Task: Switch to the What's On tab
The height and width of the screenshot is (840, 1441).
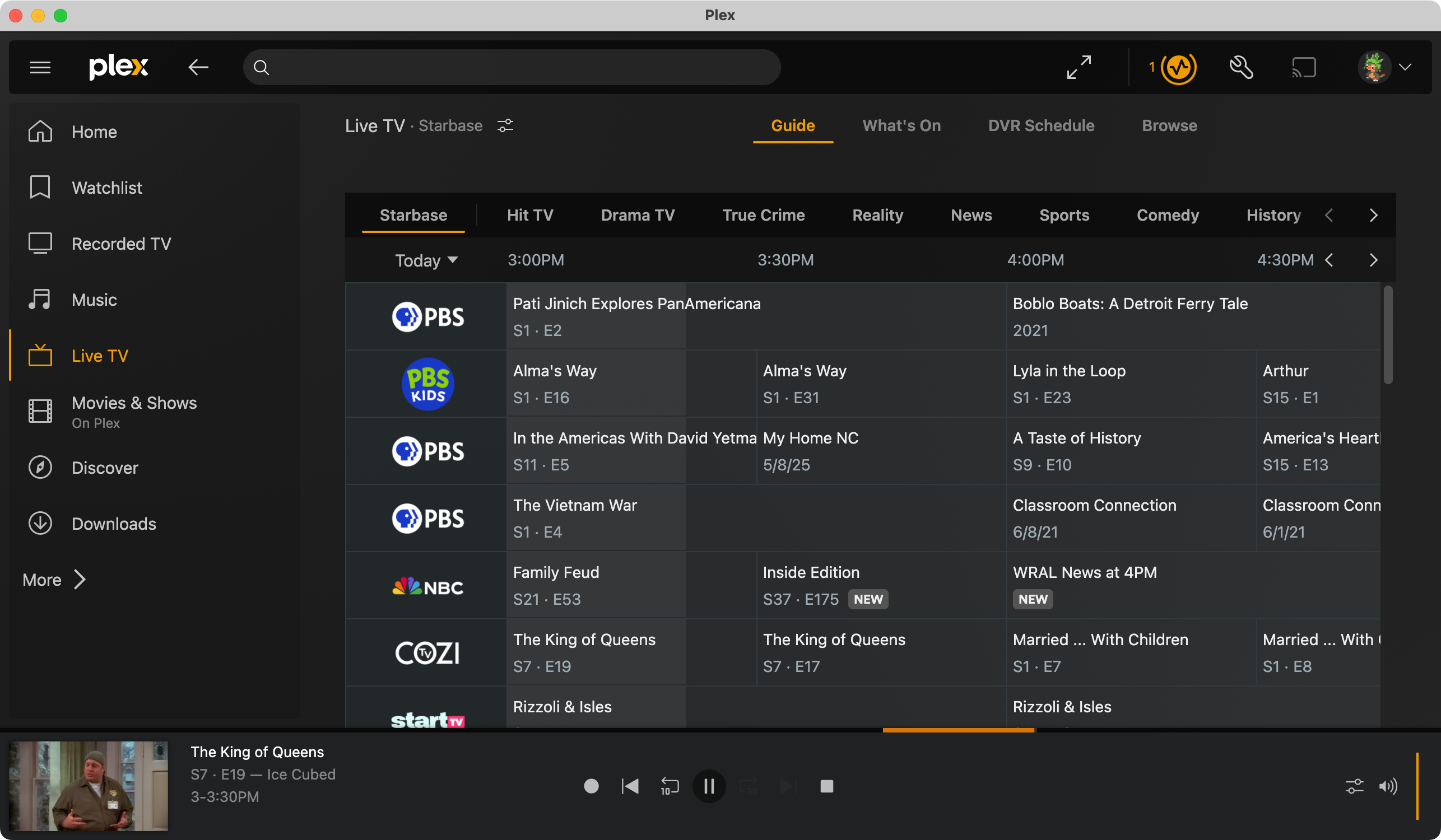Action: [x=901, y=125]
